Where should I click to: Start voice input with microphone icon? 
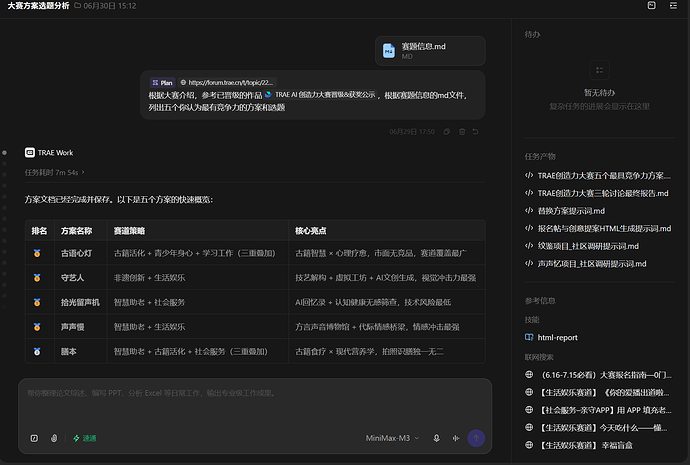point(436,438)
